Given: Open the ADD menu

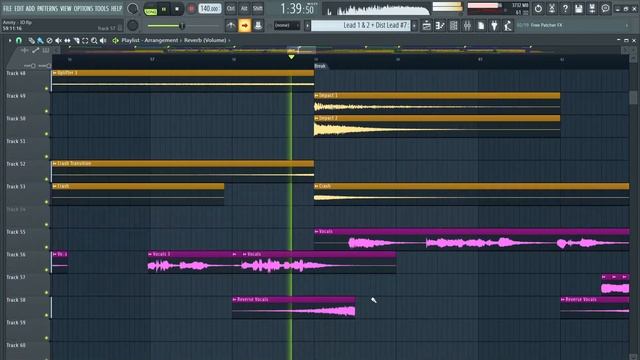Looking at the screenshot, I should (x=30, y=8).
